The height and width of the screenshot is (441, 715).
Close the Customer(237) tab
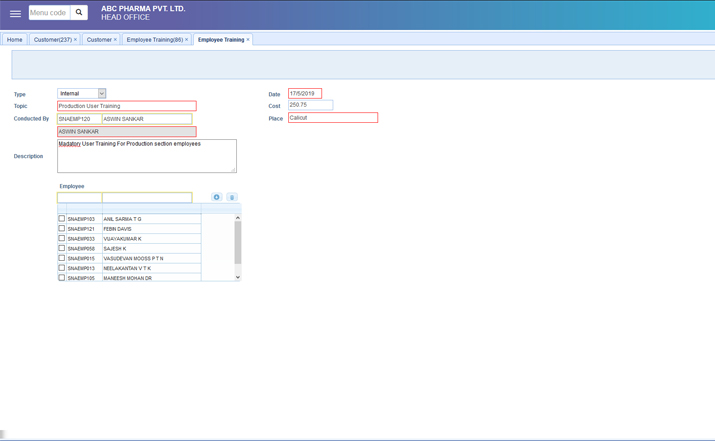pyautogui.click(x=75, y=40)
